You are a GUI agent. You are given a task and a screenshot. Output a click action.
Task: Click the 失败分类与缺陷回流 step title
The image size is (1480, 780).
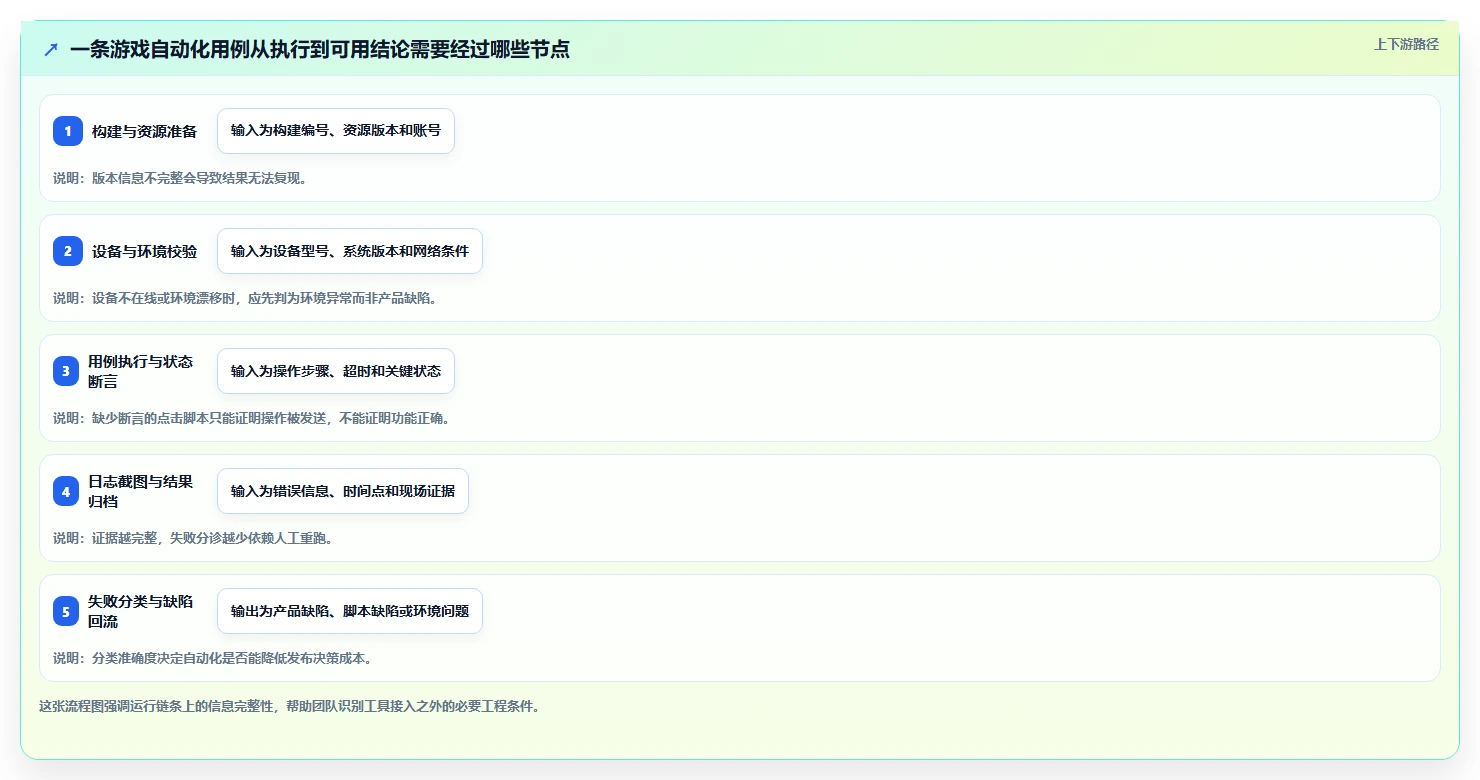140,611
